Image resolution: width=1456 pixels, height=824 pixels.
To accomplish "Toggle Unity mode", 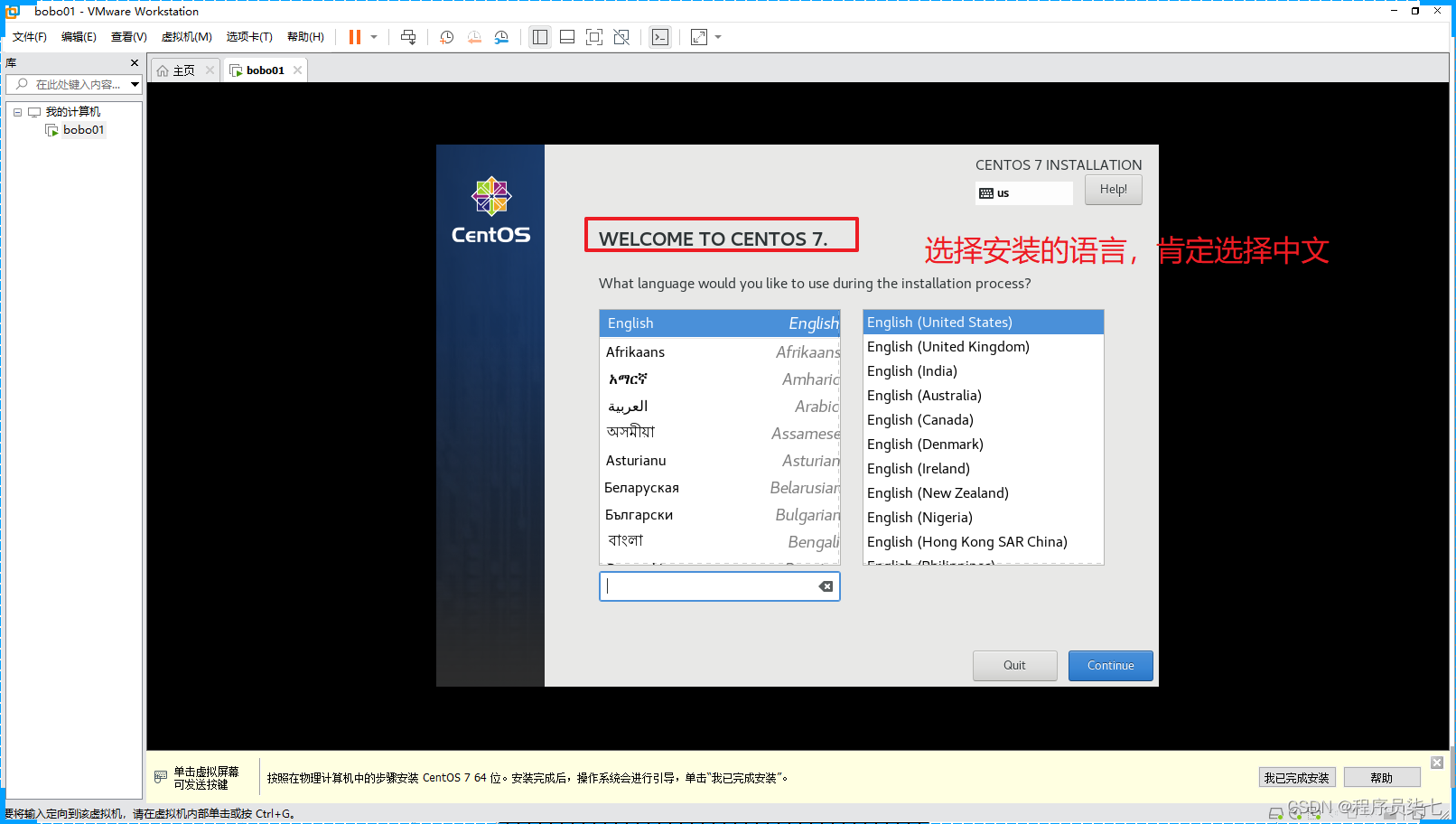I will click(x=621, y=37).
